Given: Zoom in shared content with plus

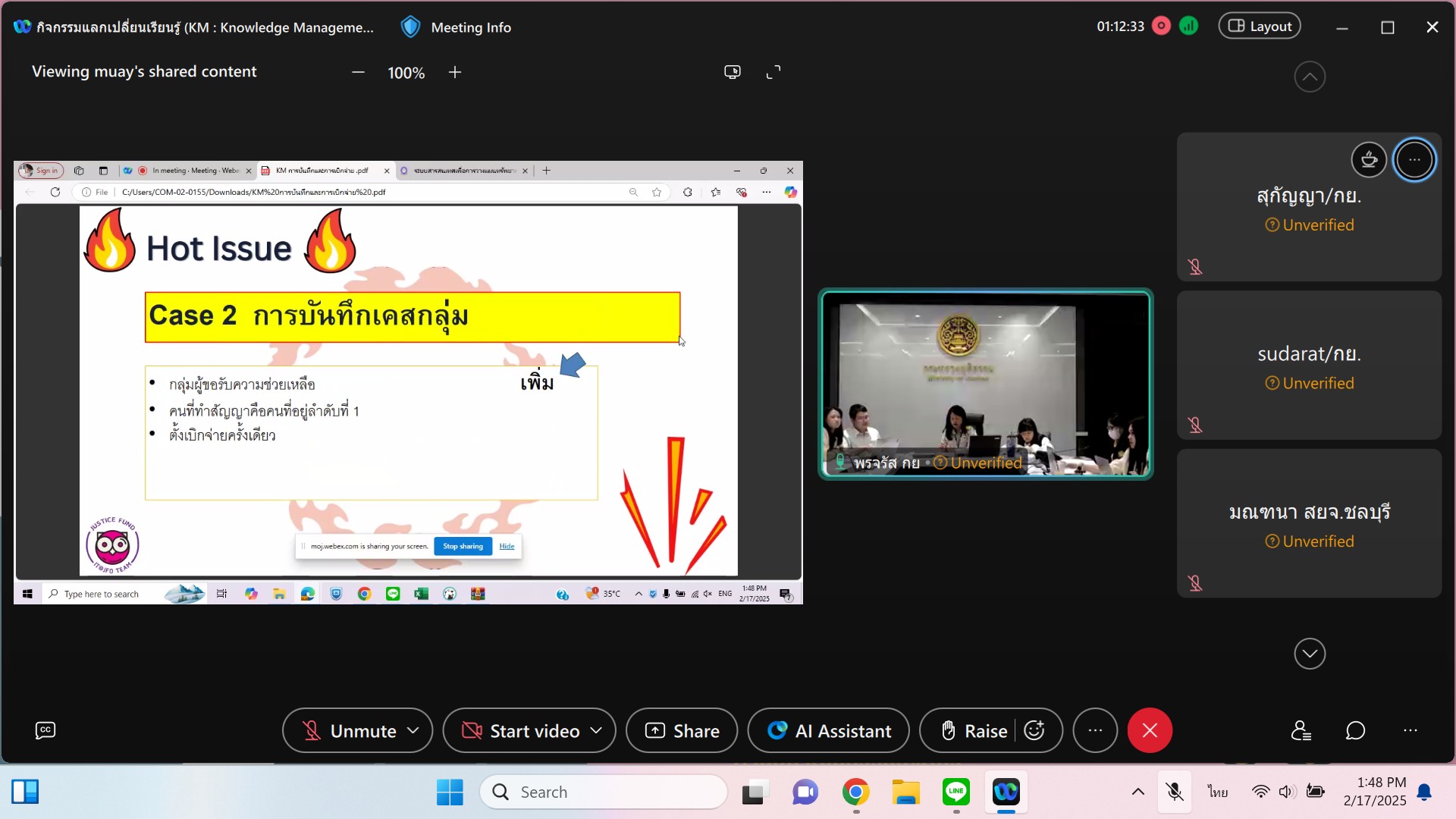Looking at the screenshot, I should [455, 72].
